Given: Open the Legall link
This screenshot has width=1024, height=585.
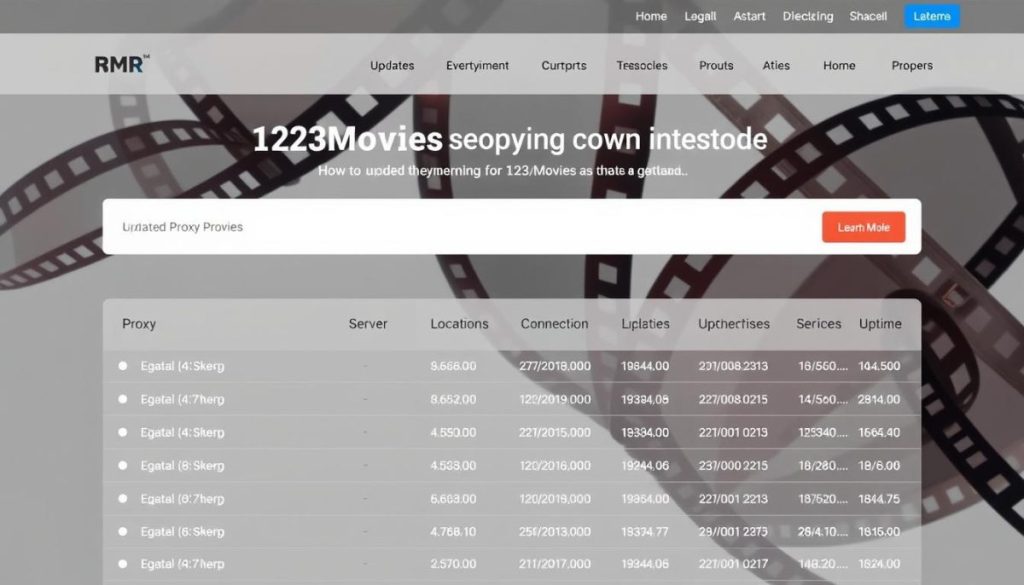Looking at the screenshot, I should point(700,16).
